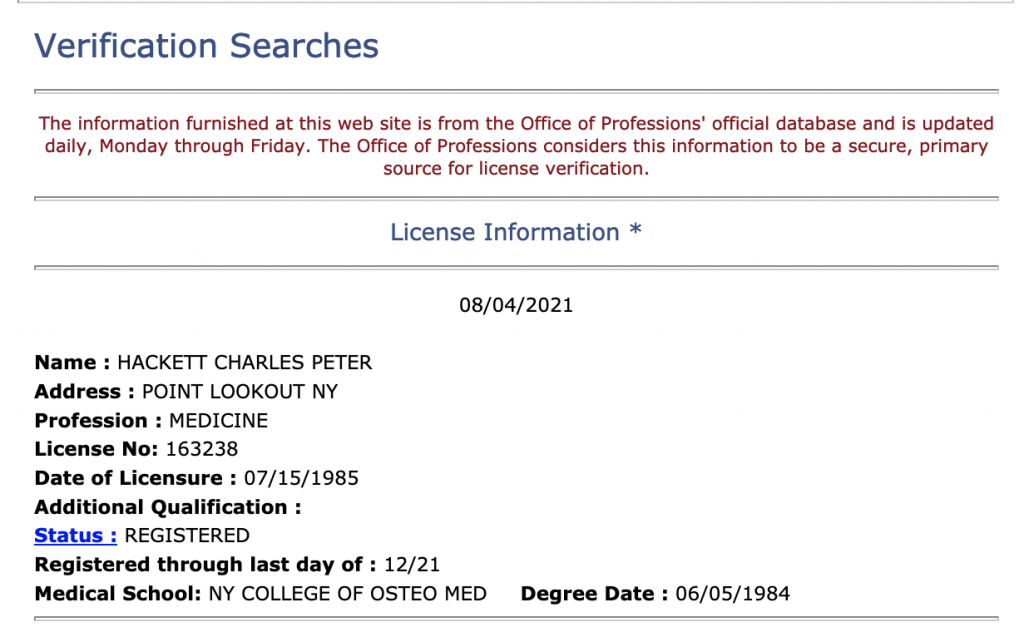Select license number 163238
1024x632 pixels.
[x=202, y=449]
